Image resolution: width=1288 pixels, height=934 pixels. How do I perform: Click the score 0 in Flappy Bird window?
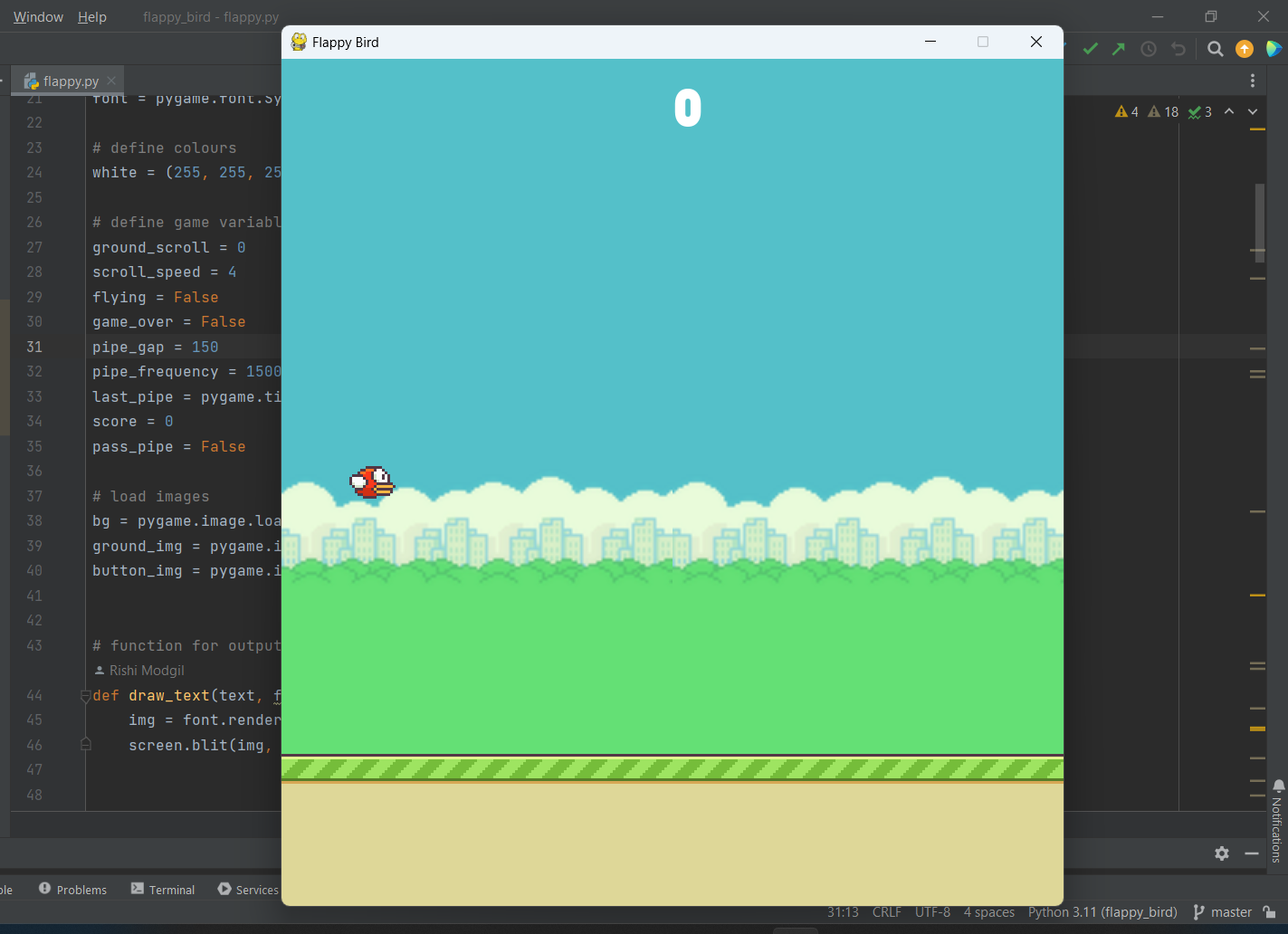point(688,108)
